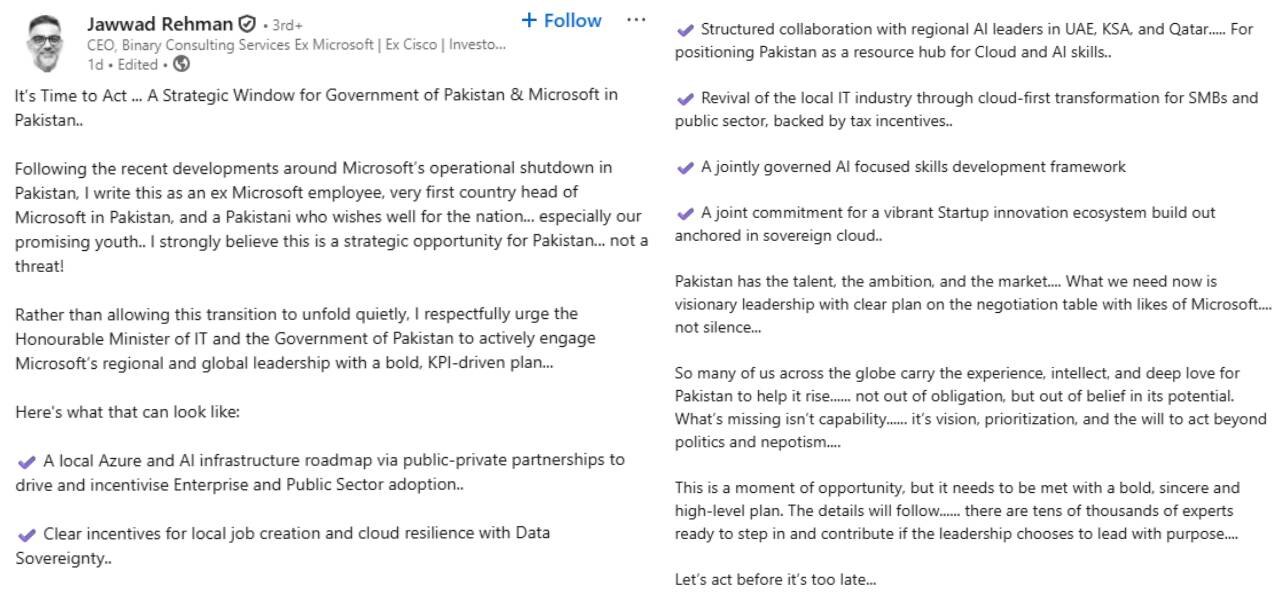The image size is (1280, 608).
Task: Click checkmark before 'Clear incentives for local job'
Action: coord(27,534)
